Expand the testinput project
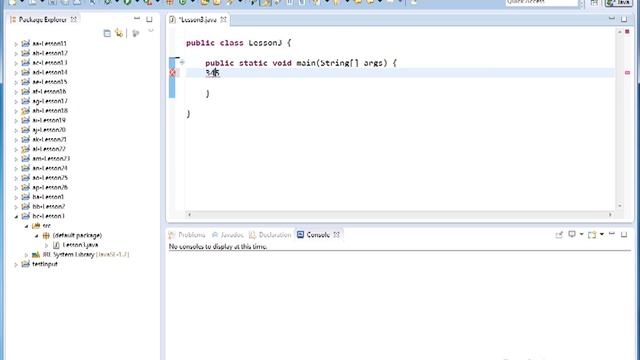This screenshot has height=360, width=640. pyautogui.click(x=16, y=264)
